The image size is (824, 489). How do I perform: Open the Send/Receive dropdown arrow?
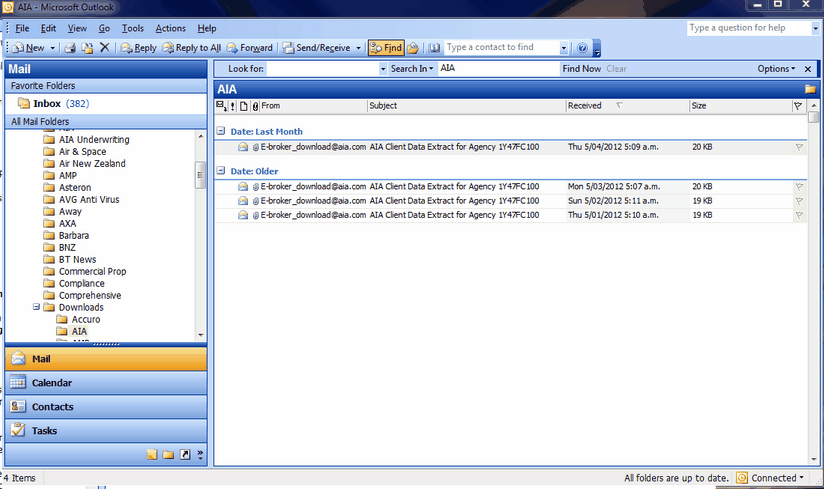click(358, 48)
